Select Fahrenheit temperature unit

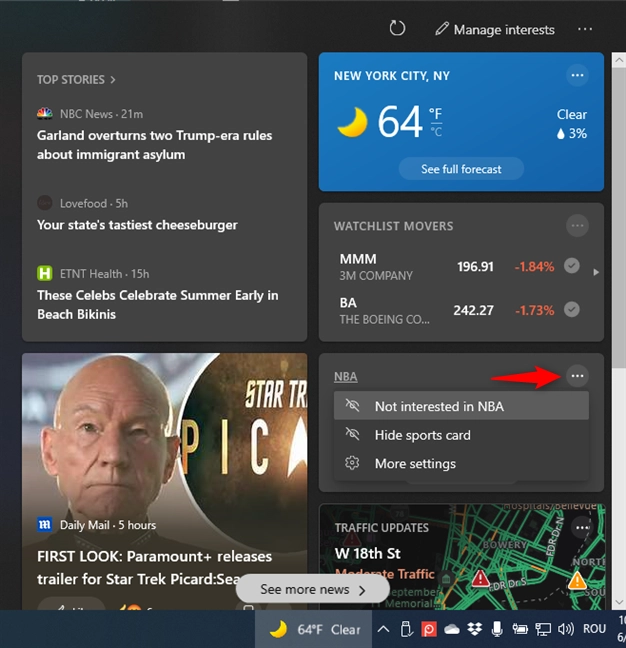(x=436, y=113)
